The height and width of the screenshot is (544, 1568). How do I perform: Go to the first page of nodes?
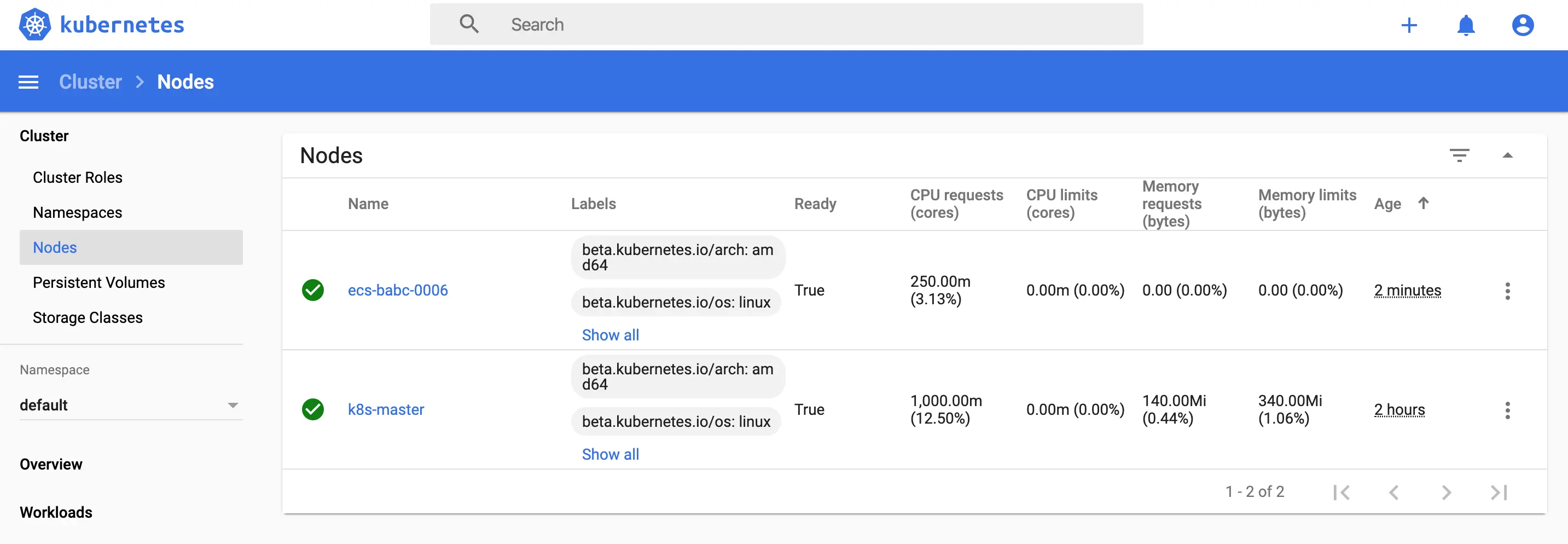[x=1341, y=491]
